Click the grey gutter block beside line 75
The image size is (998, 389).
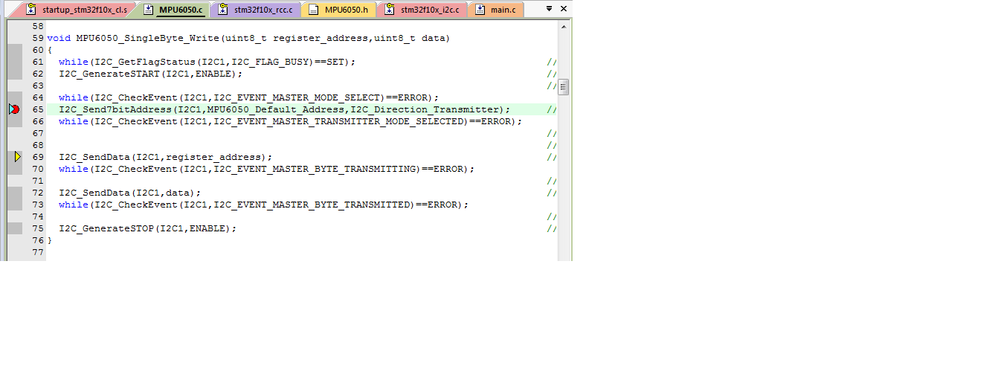tap(15, 228)
